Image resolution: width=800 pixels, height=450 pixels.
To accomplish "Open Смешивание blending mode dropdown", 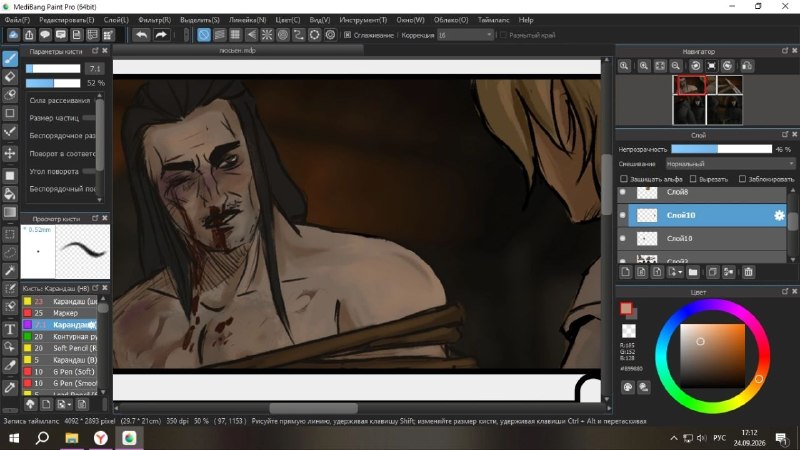I will (730, 164).
